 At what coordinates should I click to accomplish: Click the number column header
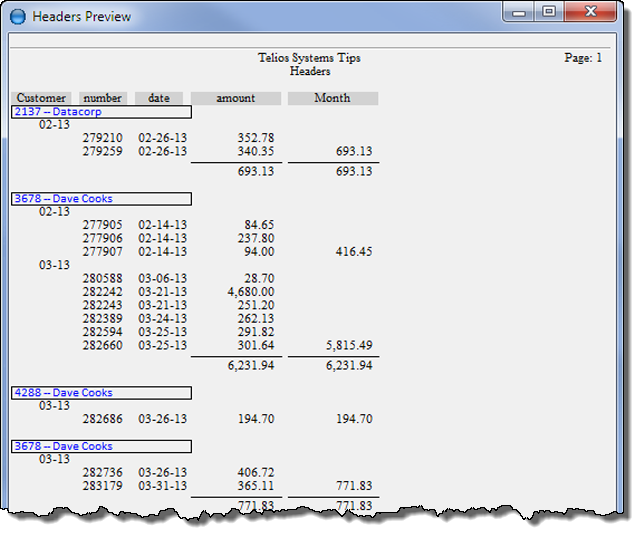pos(102,98)
